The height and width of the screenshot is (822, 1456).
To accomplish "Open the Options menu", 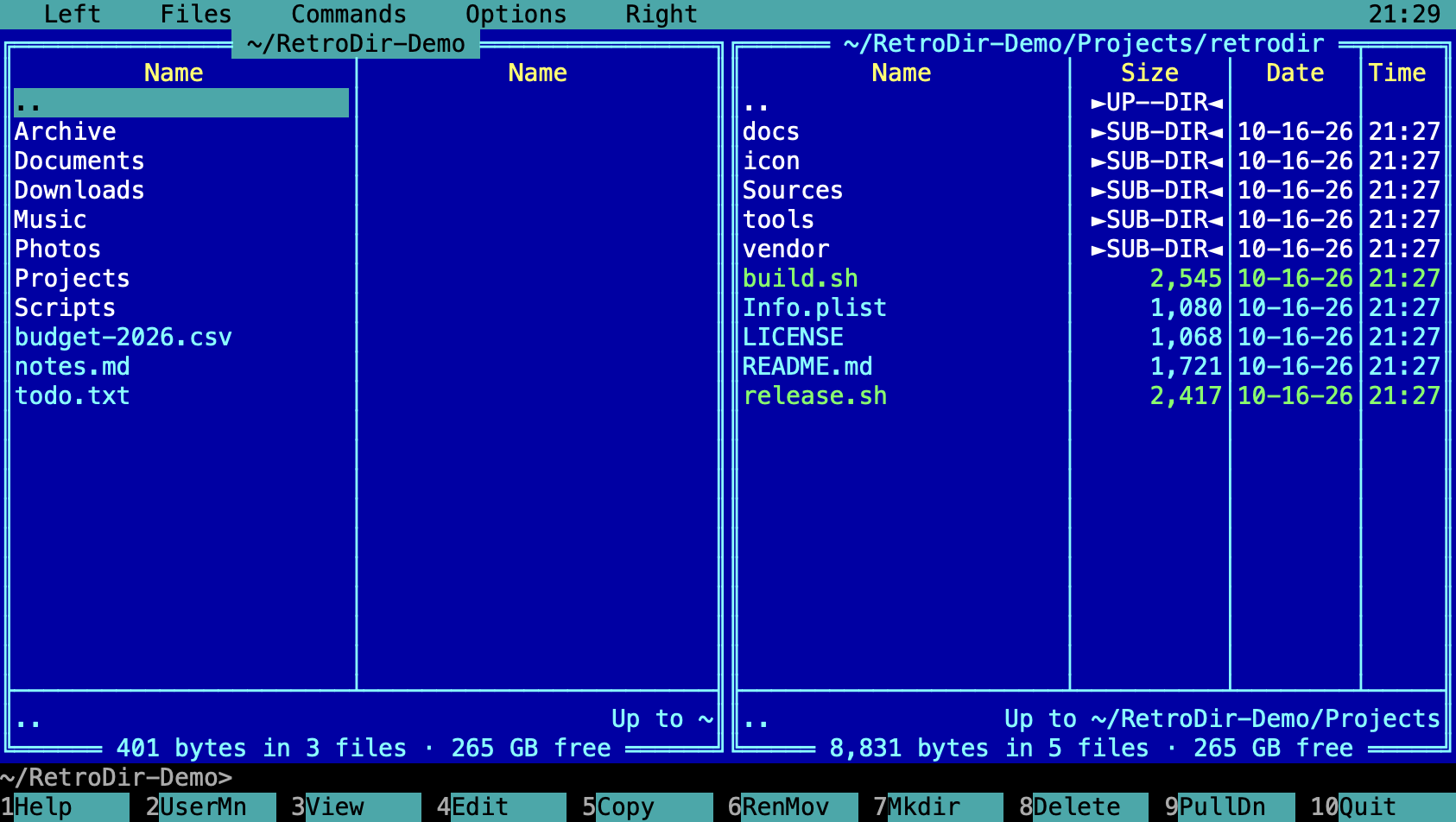I will [516, 14].
